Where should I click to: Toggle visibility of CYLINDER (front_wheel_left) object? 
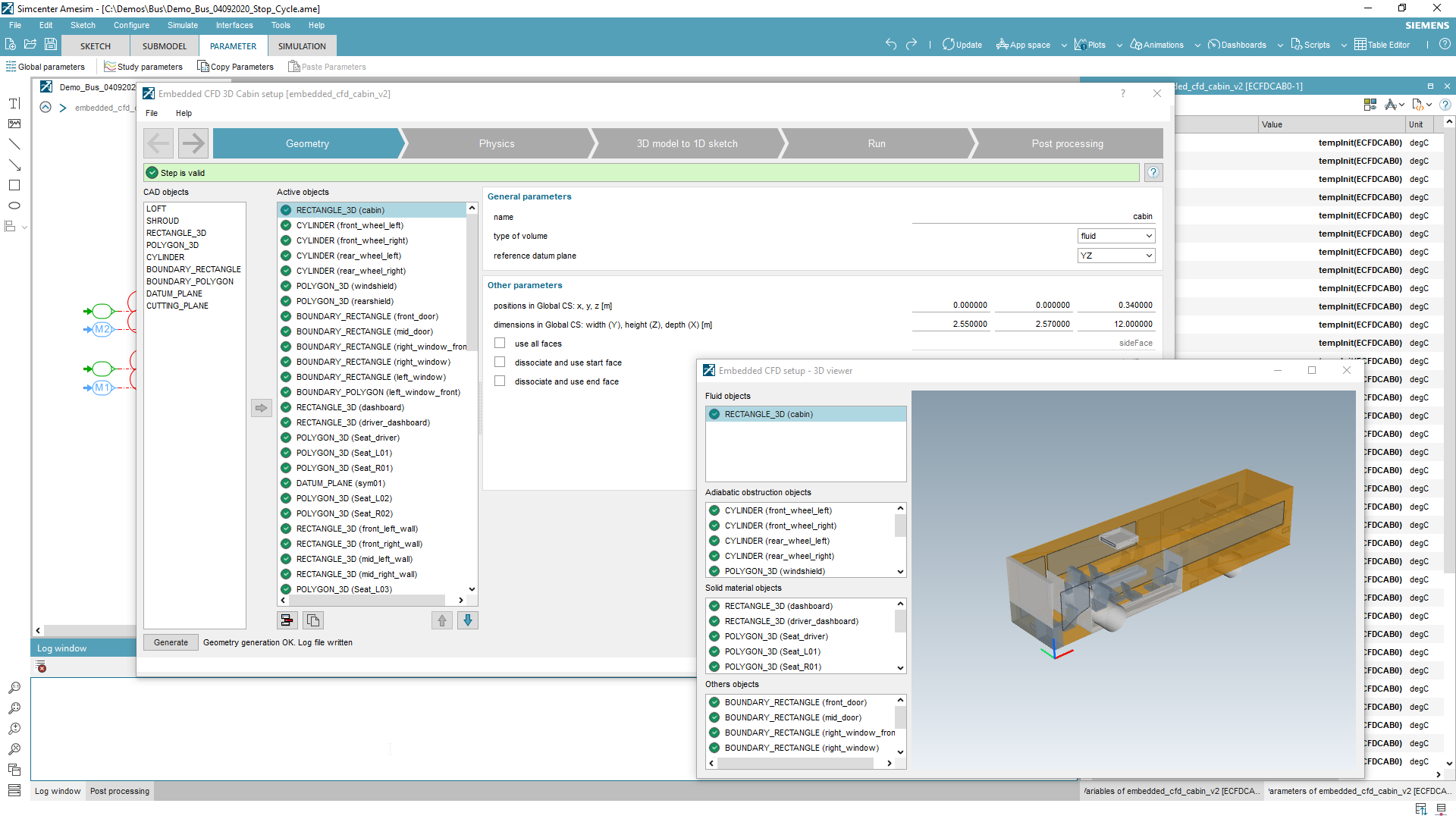click(714, 510)
